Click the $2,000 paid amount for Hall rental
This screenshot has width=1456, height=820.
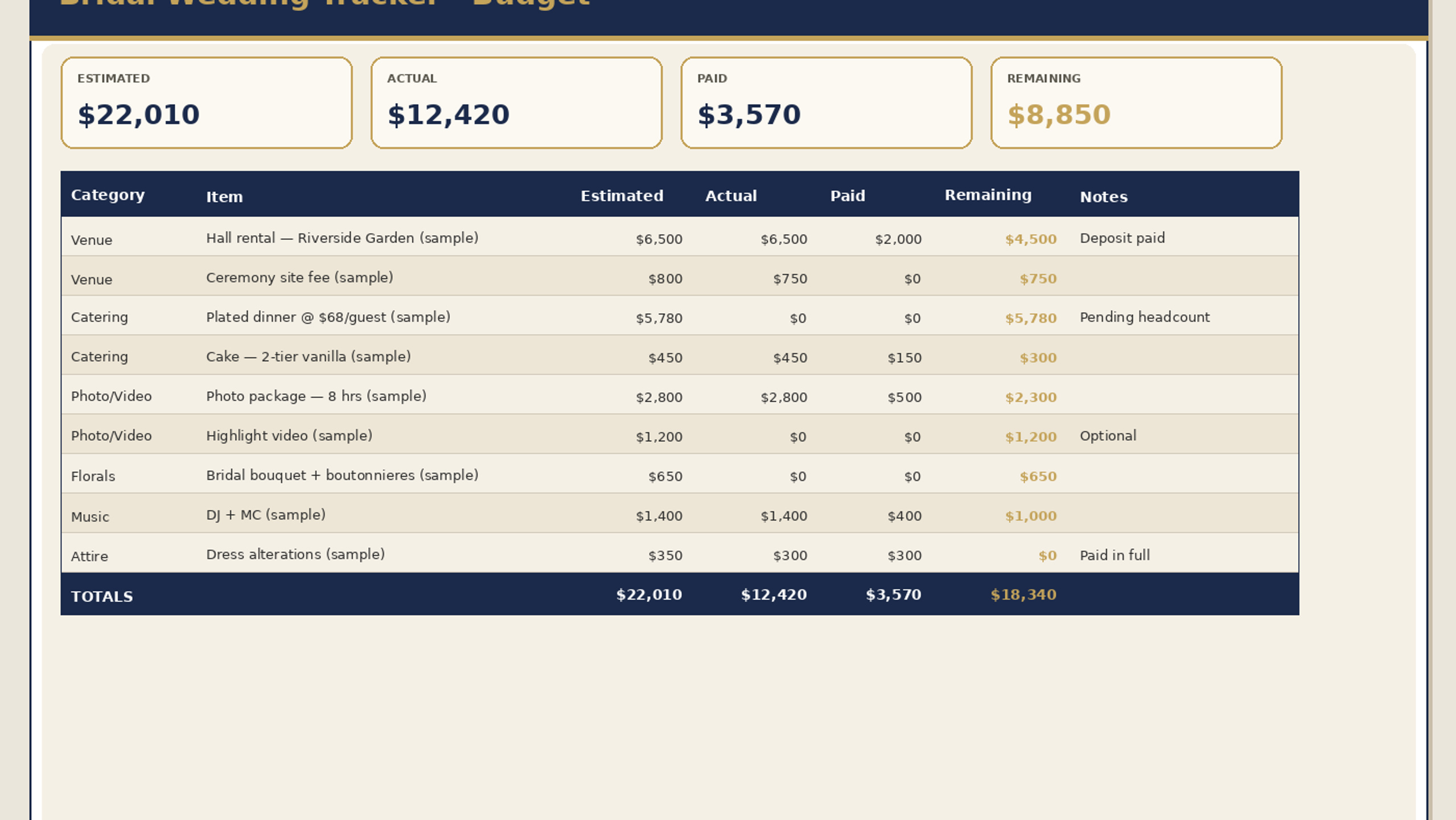click(898, 239)
